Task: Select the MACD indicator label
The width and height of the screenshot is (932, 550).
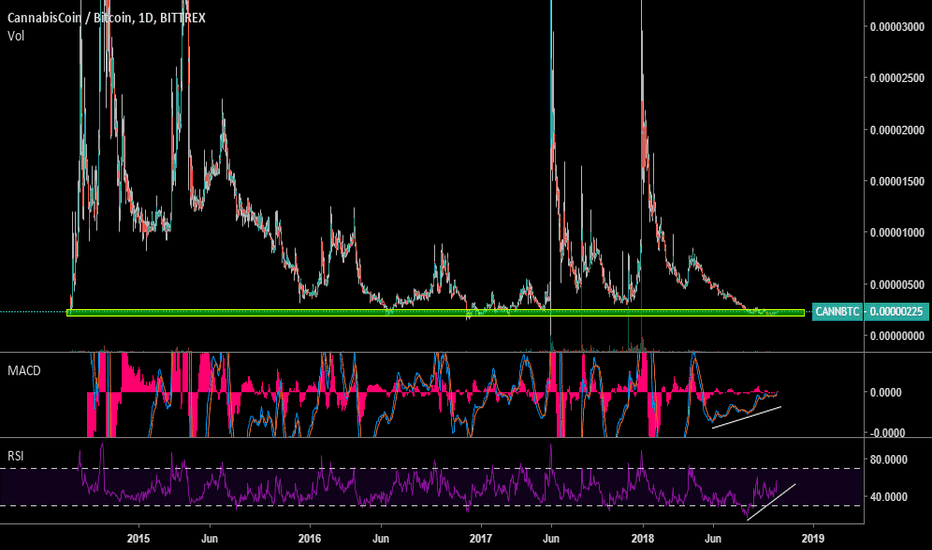Action: [x=24, y=370]
